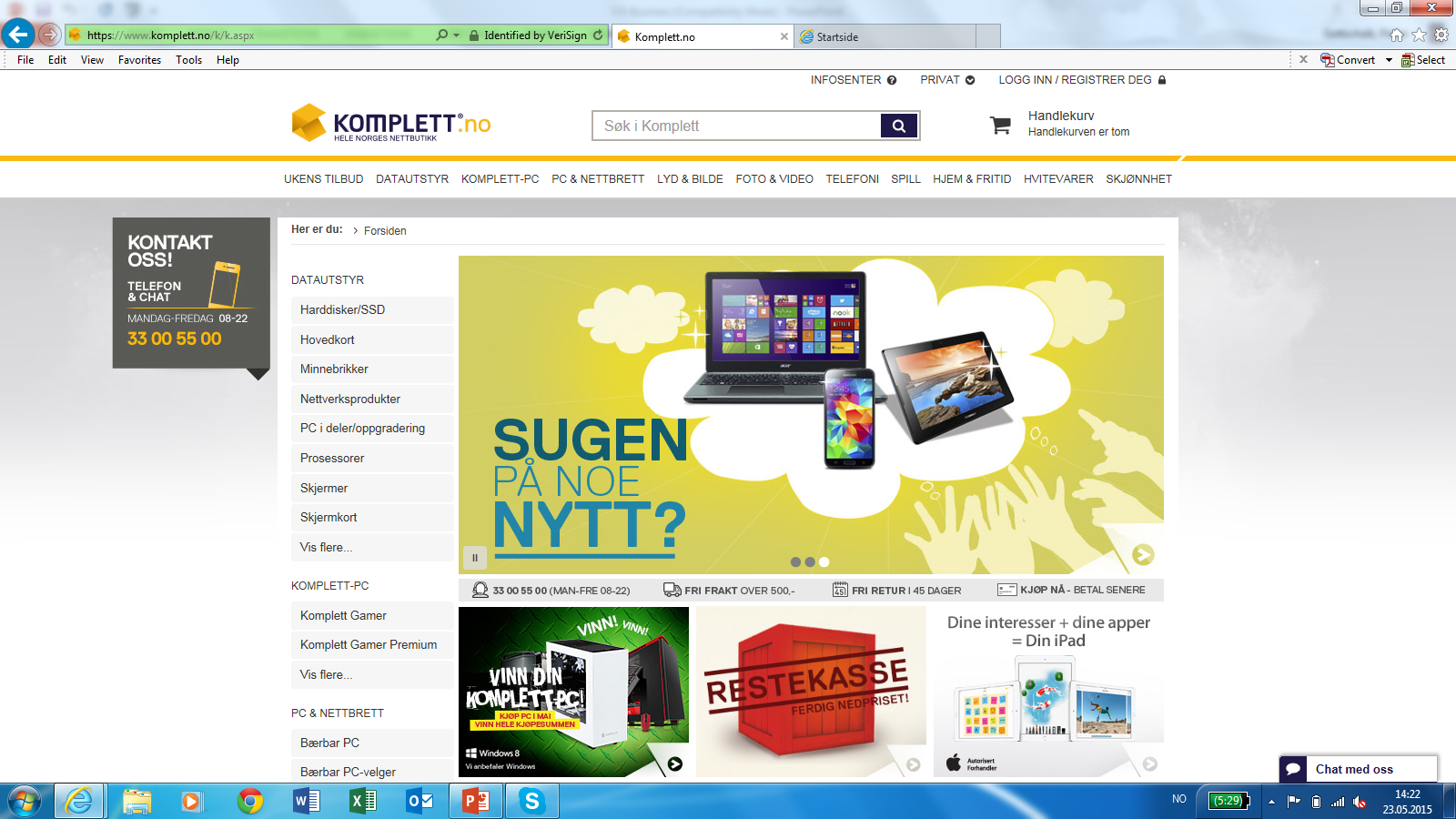The width and height of the screenshot is (1456, 819).
Task: Click the lock icon next to Logg inn
Action: point(1162,80)
